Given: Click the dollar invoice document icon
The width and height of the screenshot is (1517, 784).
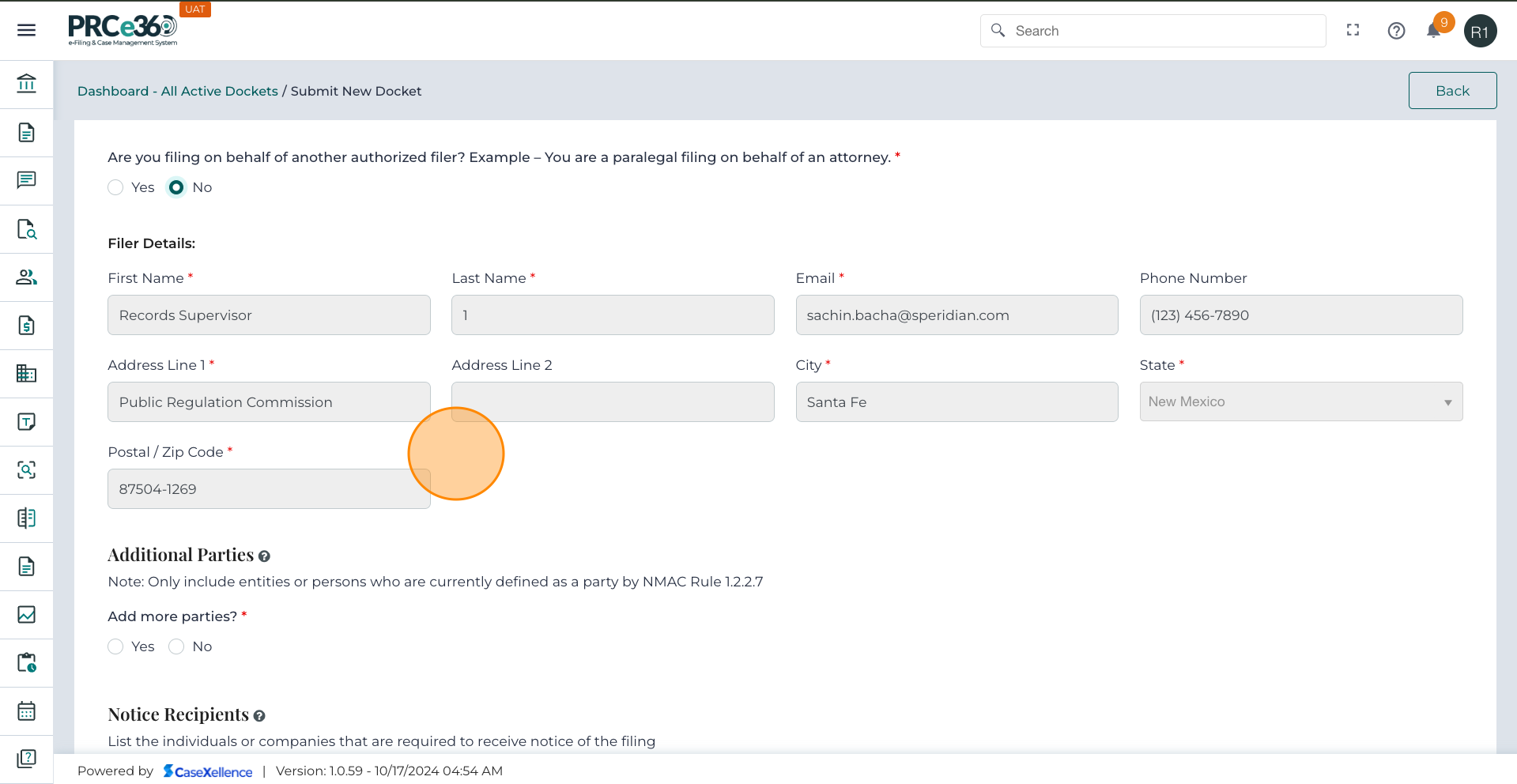Looking at the screenshot, I should (26, 326).
